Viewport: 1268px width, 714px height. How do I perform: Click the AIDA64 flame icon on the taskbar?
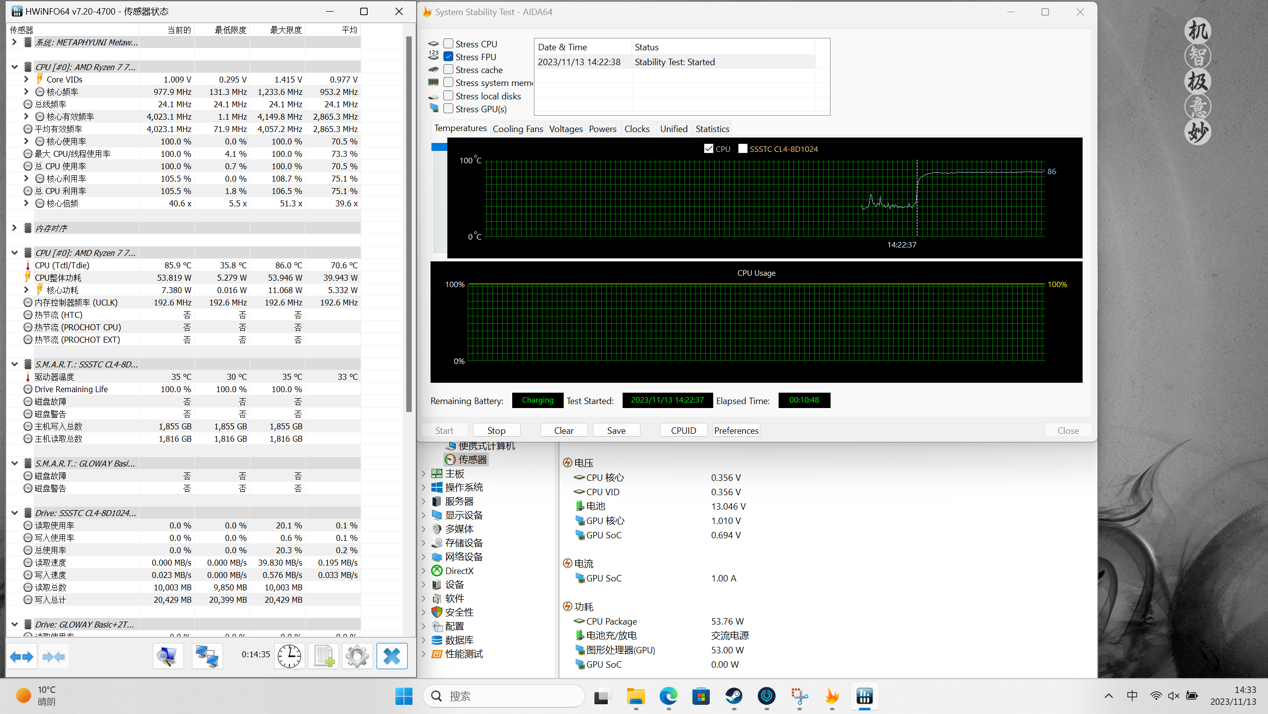[x=832, y=696]
